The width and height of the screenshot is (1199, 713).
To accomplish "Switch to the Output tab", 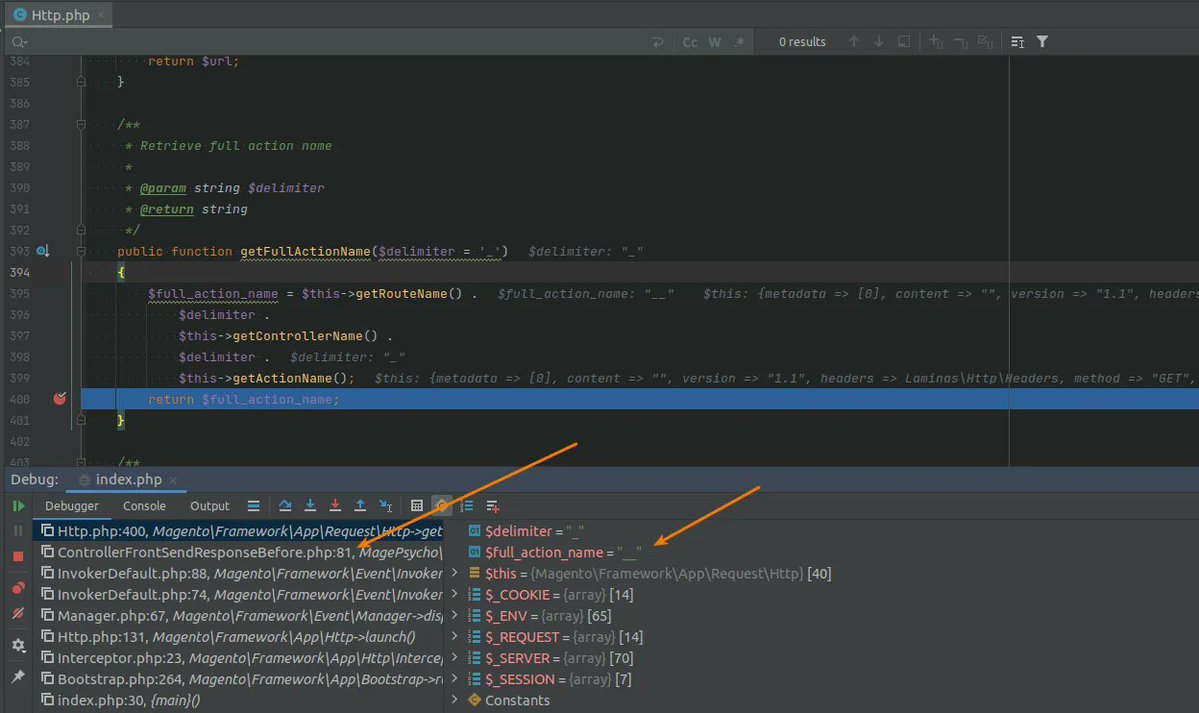I will (x=209, y=506).
